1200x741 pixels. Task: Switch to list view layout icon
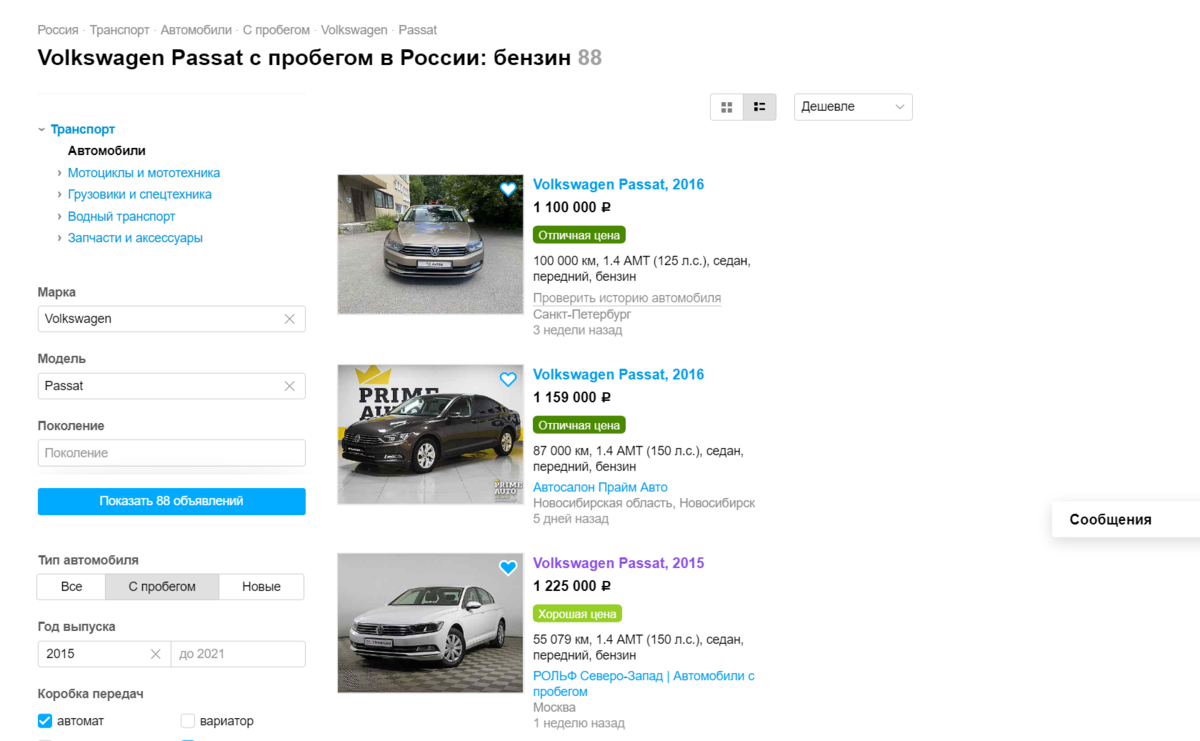click(x=760, y=107)
